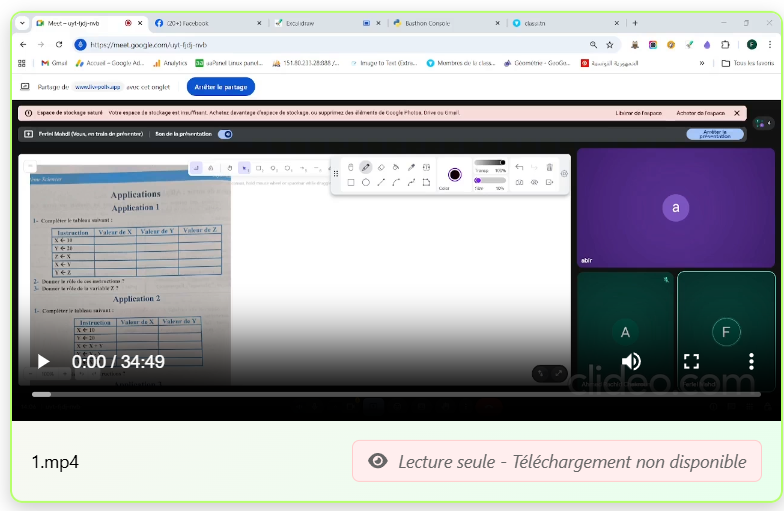Select the rectangle shape tool

[x=350, y=183]
